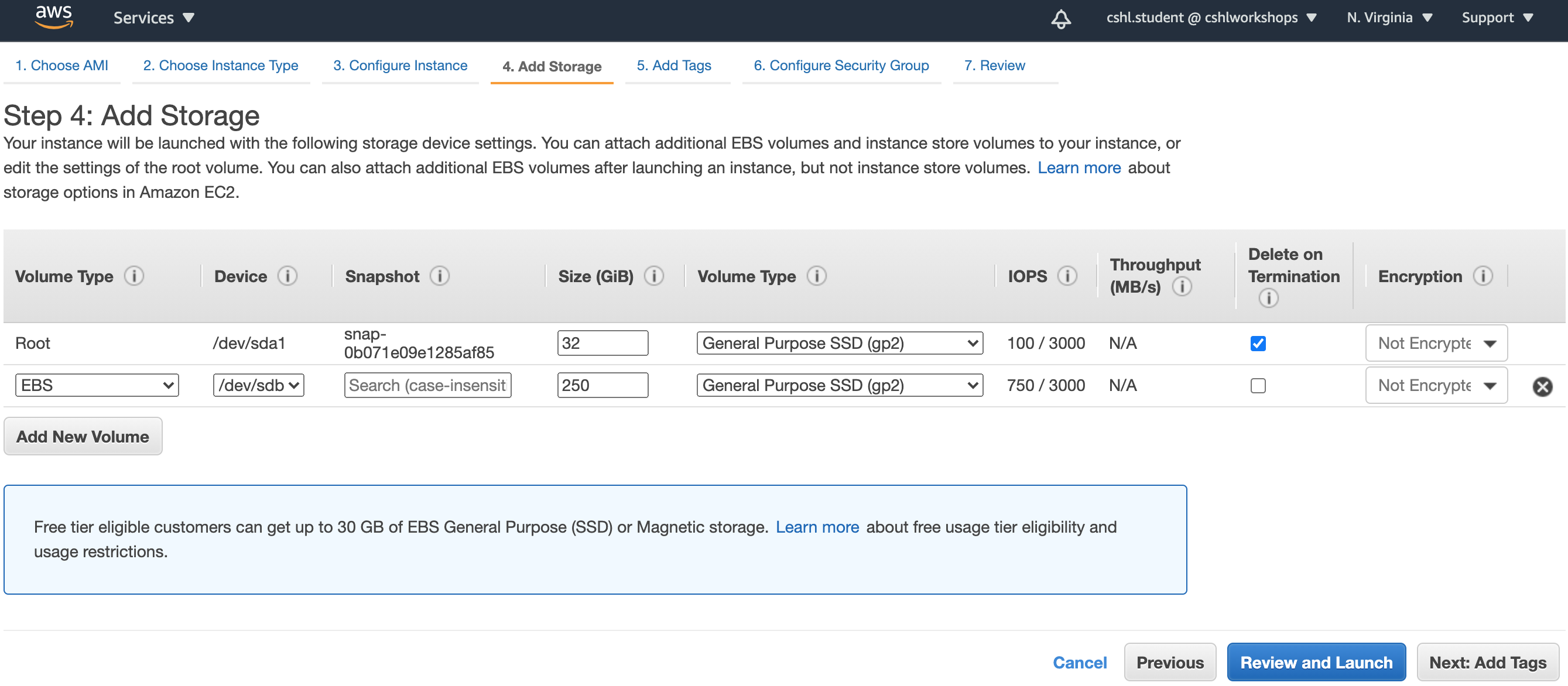Click the Delete on Termination info icon
The image size is (1568, 686).
[1269, 299]
